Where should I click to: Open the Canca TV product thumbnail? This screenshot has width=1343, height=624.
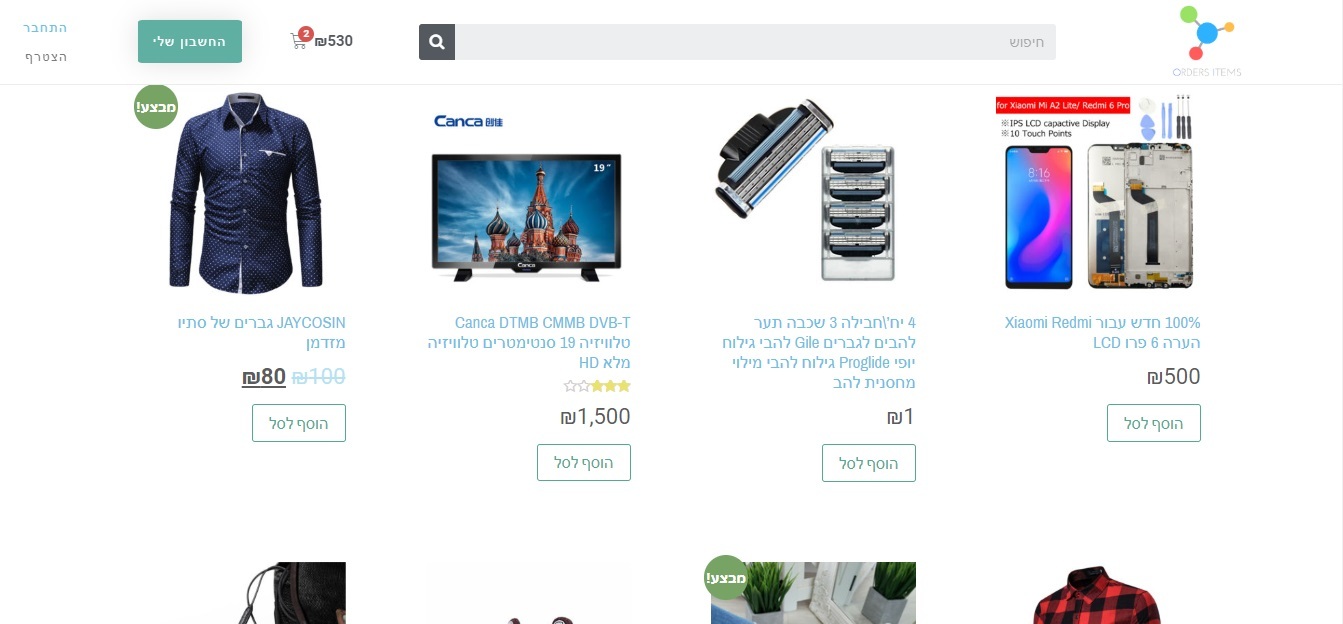point(528,193)
